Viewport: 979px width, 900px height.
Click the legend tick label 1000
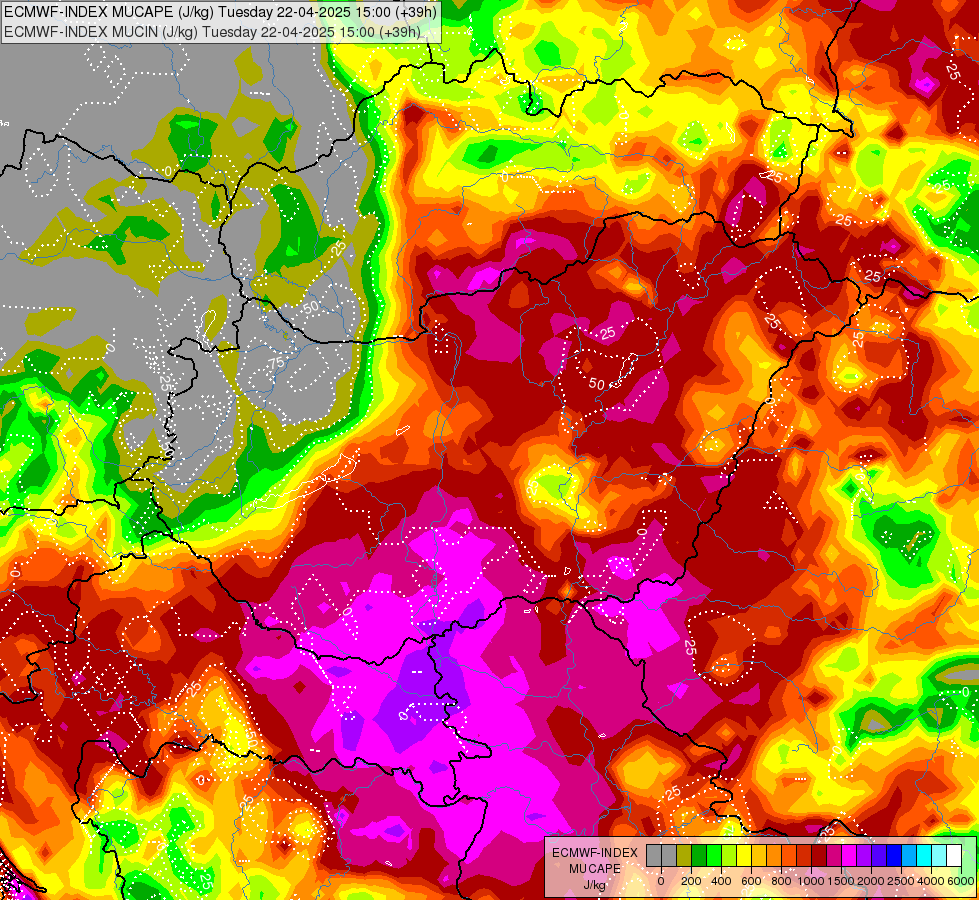(x=811, y=881)
